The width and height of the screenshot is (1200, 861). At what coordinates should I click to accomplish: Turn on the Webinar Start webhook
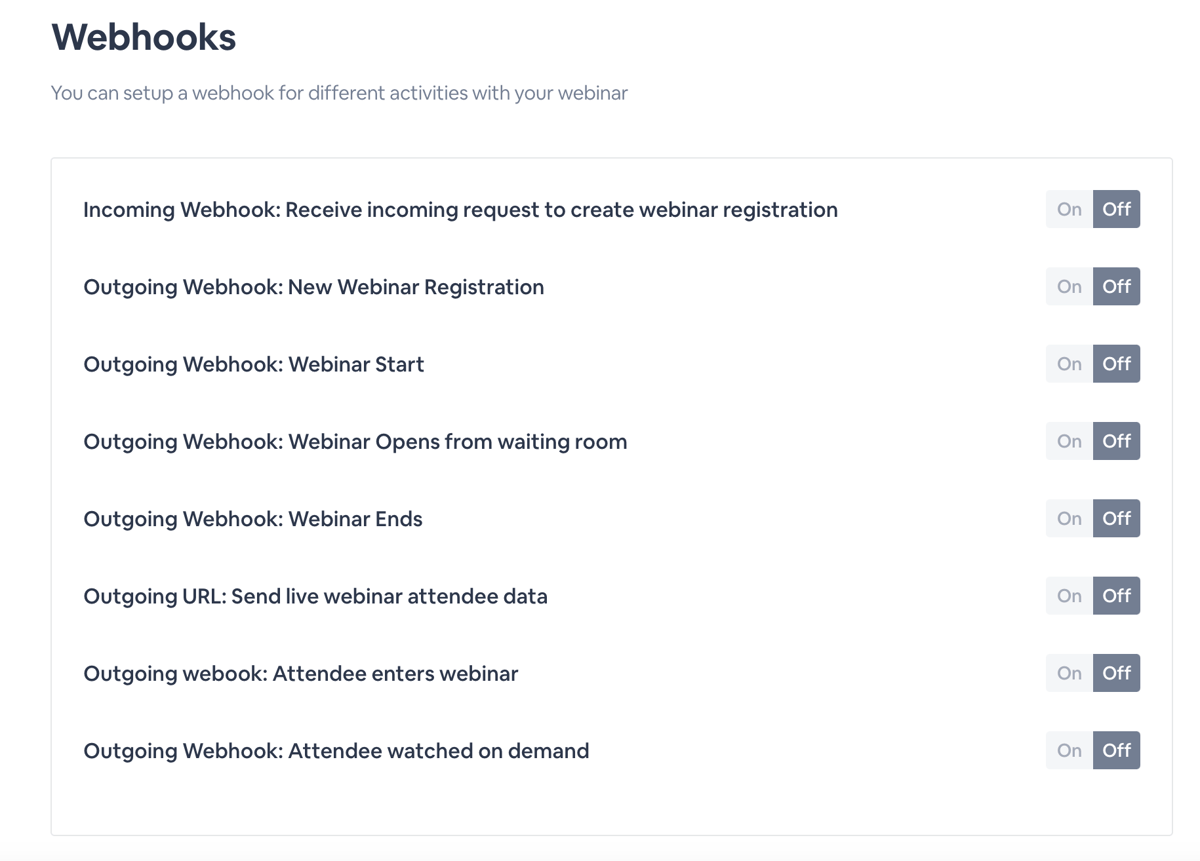point(1068,363)
